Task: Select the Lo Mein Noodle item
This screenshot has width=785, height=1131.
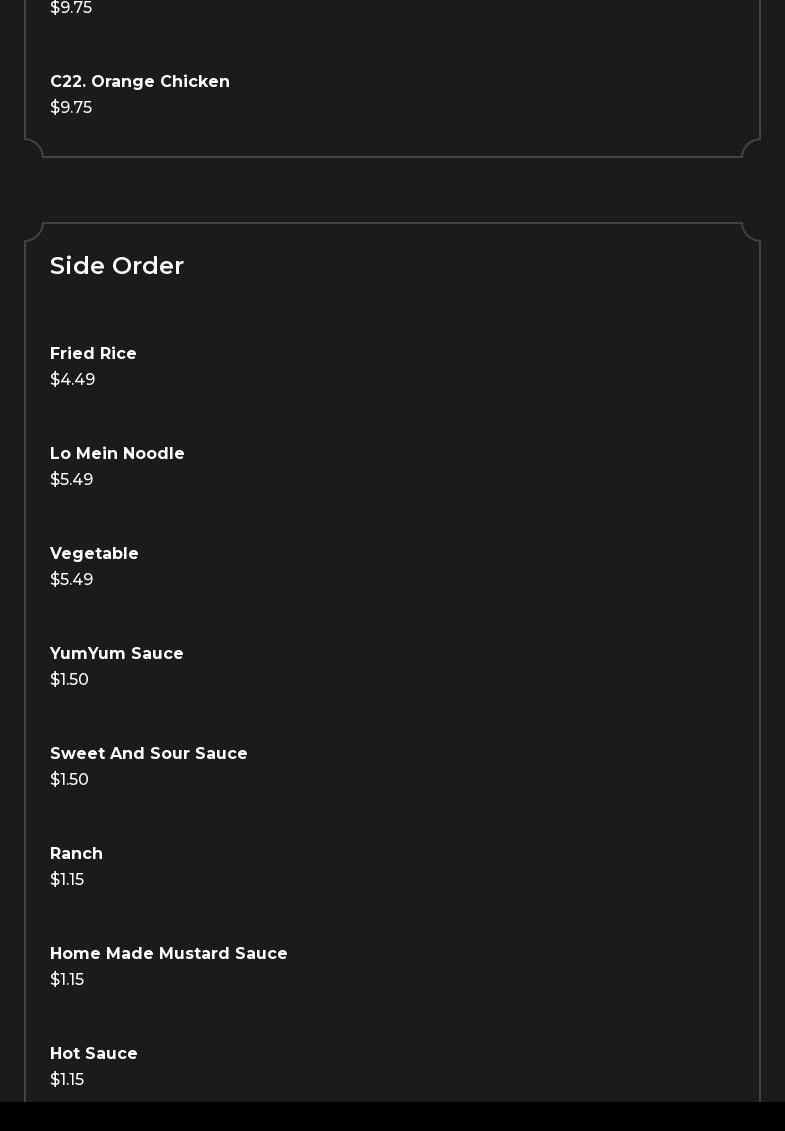Action: (x=117, y=454)
